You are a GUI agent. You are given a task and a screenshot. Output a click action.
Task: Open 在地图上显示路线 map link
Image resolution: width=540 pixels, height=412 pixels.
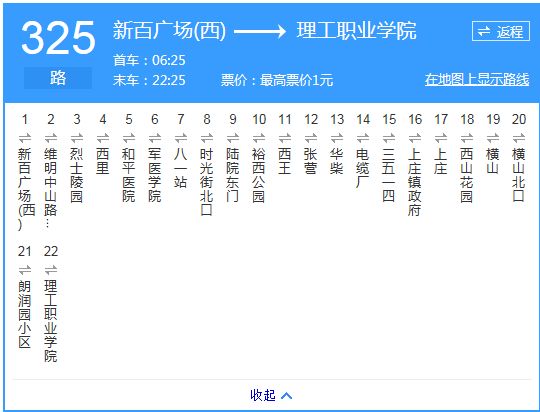click(477, 79)
